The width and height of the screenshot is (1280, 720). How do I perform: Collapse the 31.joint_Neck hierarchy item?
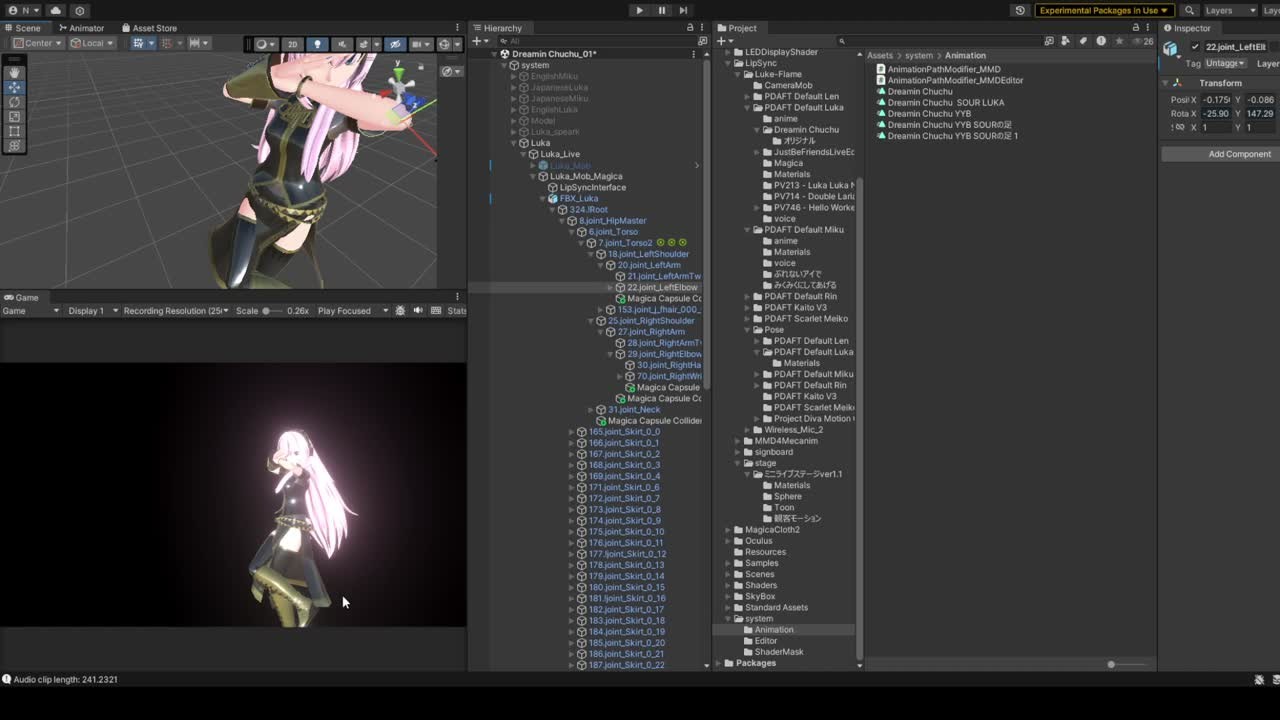[x=590, y=409]
